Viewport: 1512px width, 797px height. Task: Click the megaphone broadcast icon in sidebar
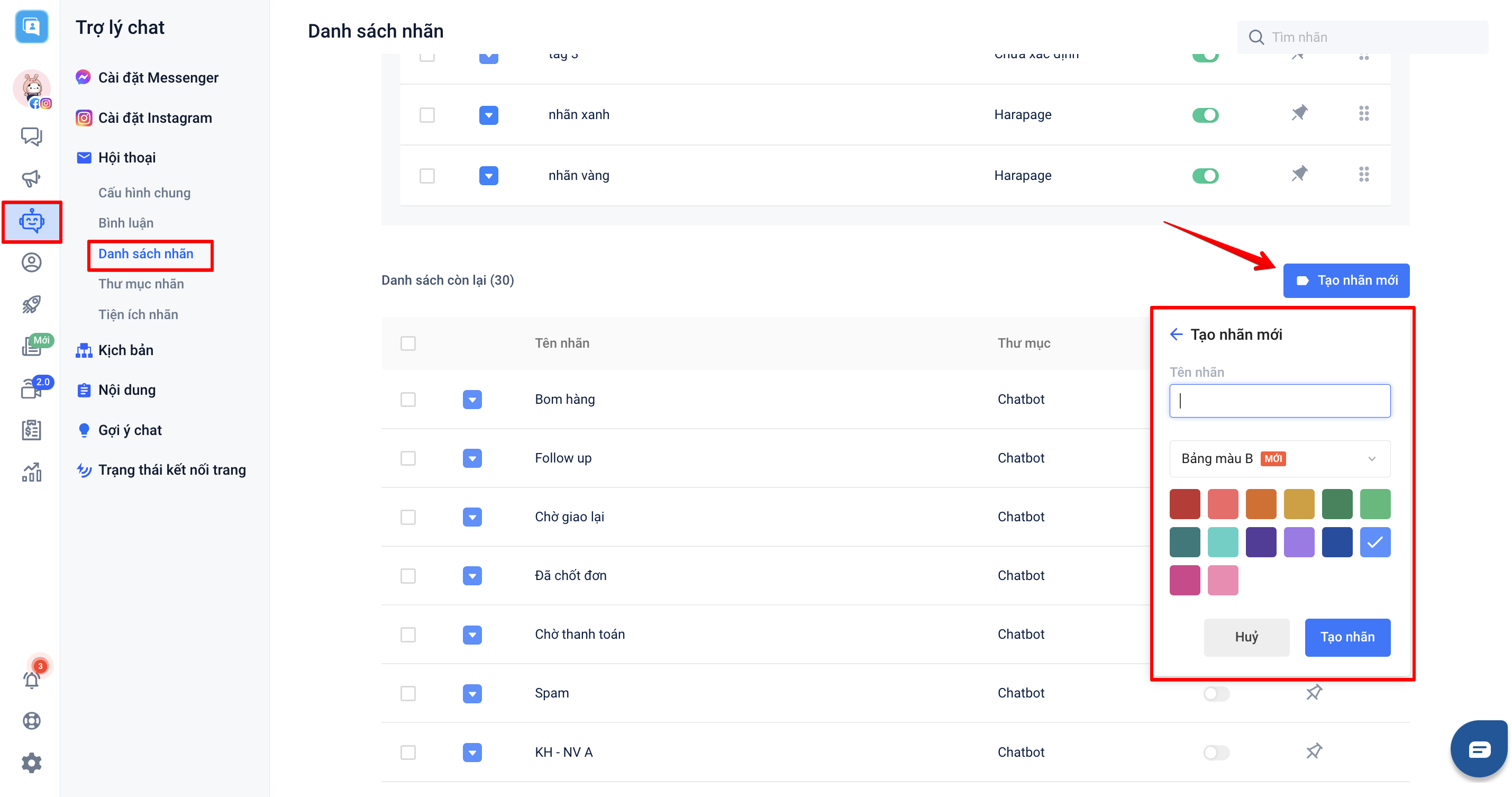(x=32, y=178)
